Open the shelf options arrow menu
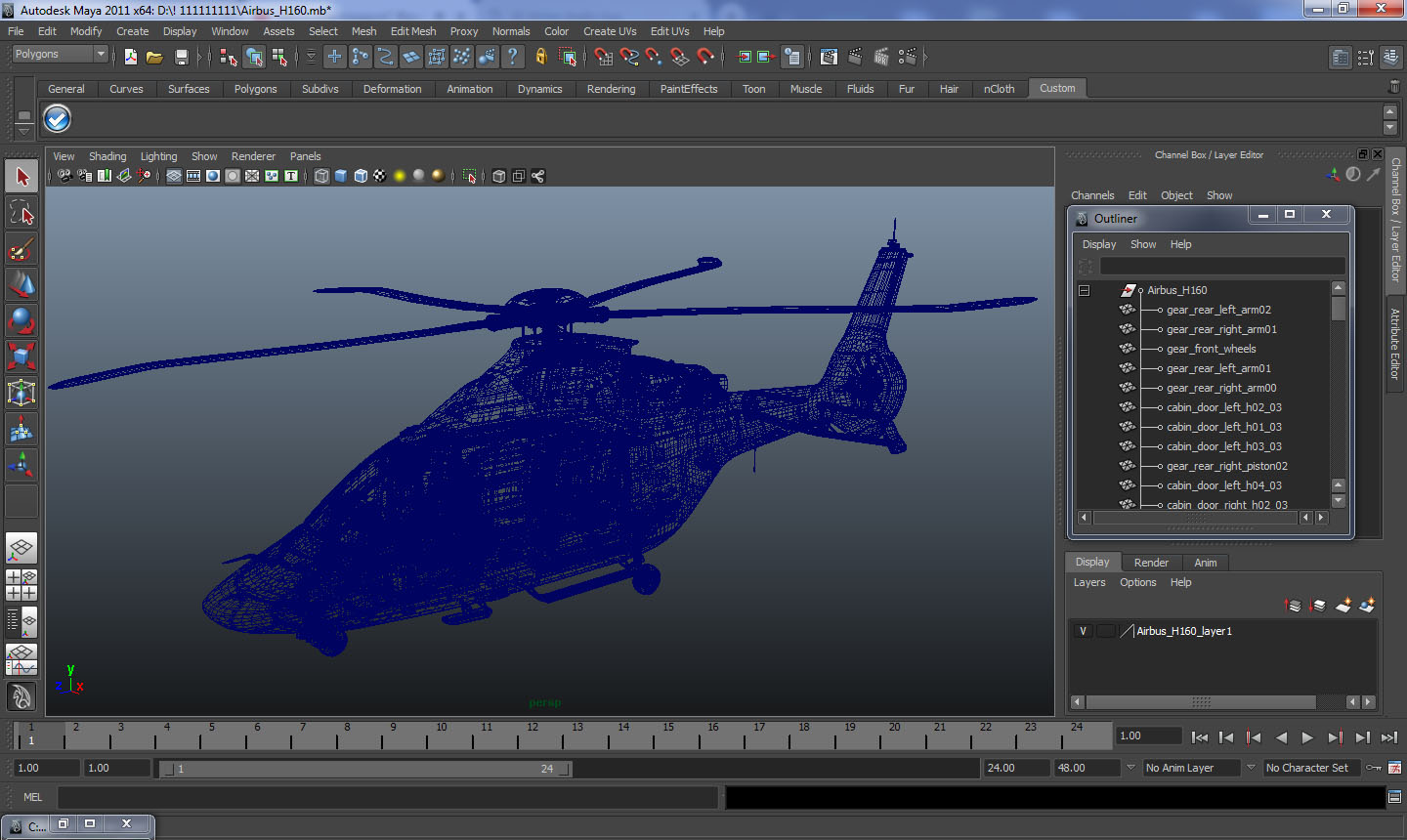This screenshot has width=1407, height=840. tap(23, 130)
